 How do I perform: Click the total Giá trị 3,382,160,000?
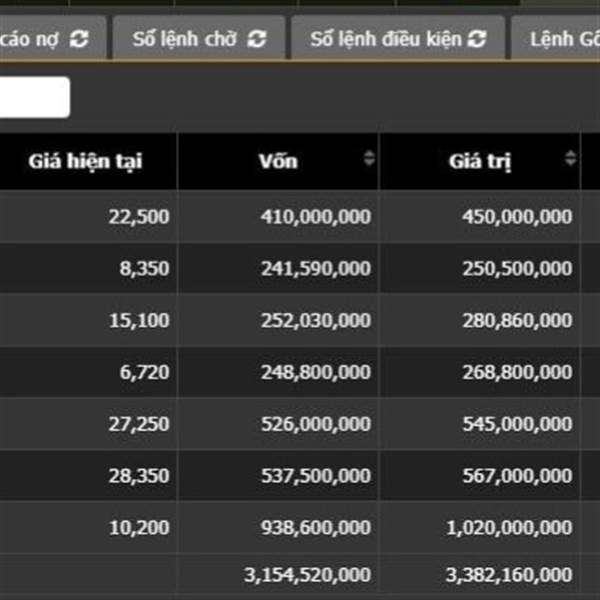tap(509, 575)
